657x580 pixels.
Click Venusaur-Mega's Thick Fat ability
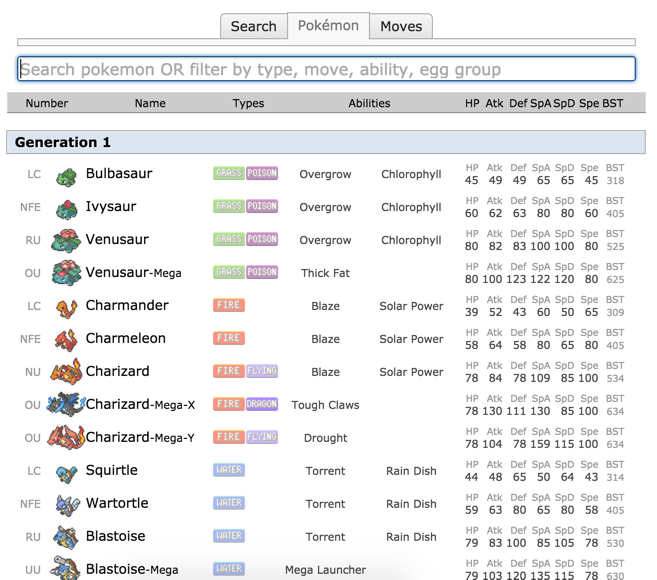tap(325, 273)
